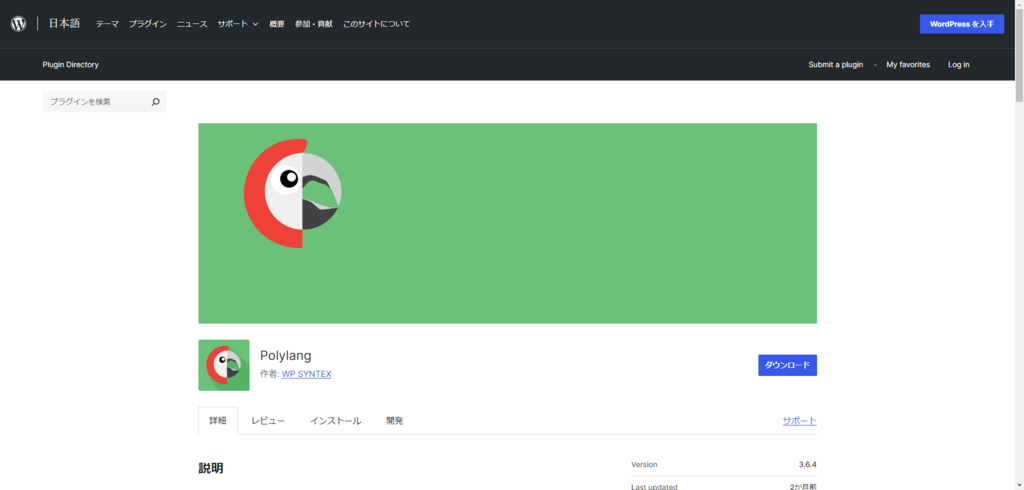Open the WP SYNTEX author link
Screen dimensions: 1024x490
306,374
